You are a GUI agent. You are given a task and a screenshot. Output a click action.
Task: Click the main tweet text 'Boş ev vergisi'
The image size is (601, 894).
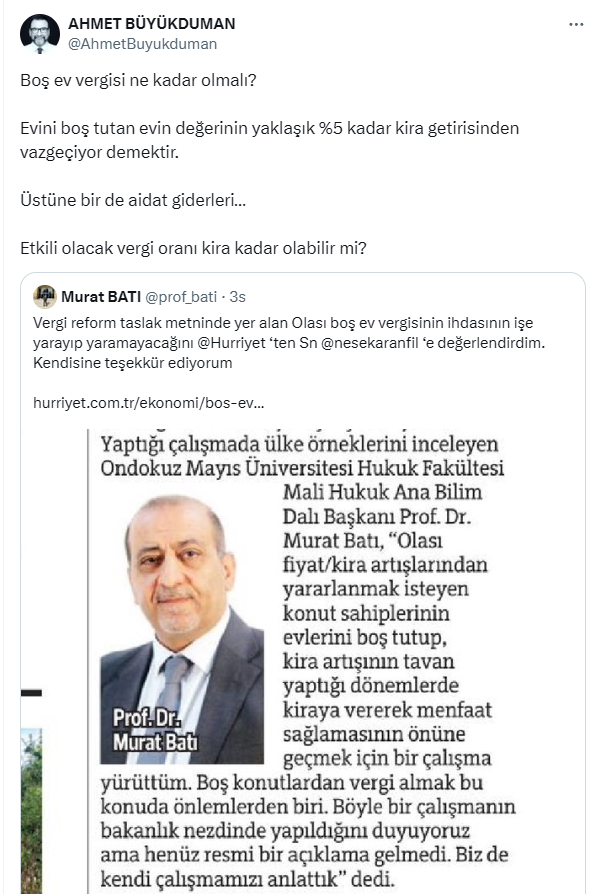(138, 80)
